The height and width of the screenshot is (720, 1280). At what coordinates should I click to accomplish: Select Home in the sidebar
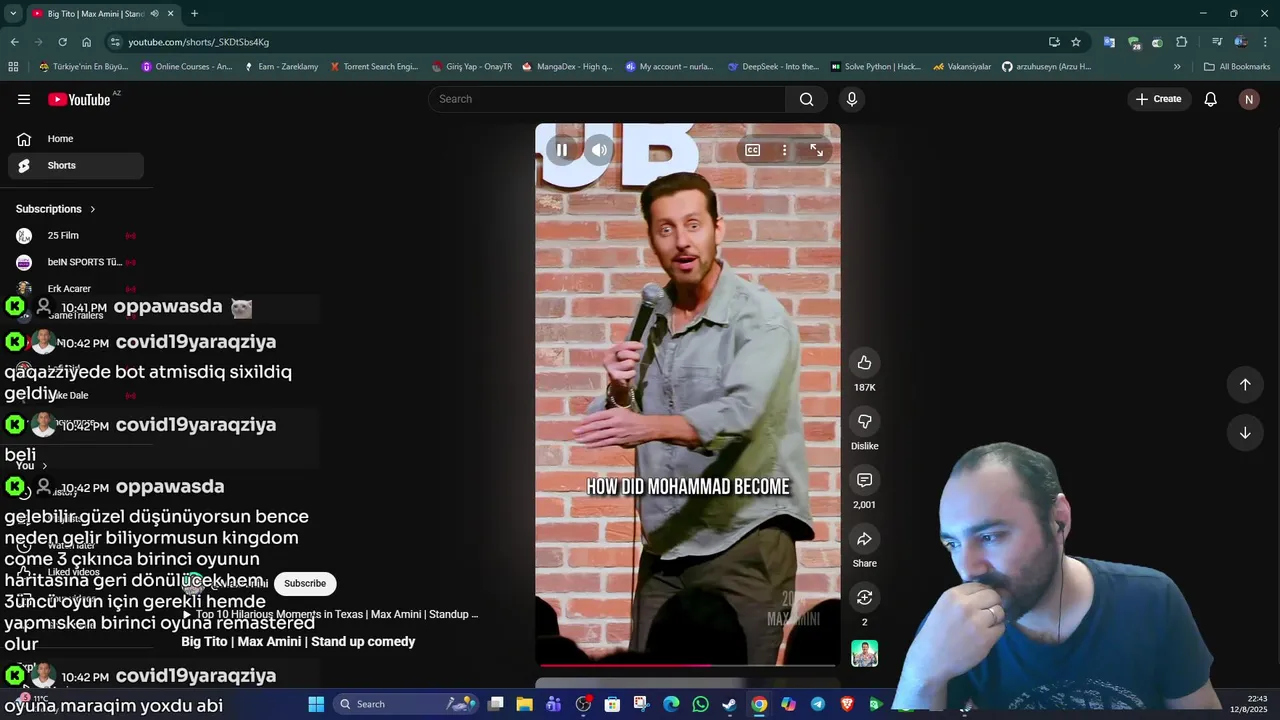pos(76,139)
